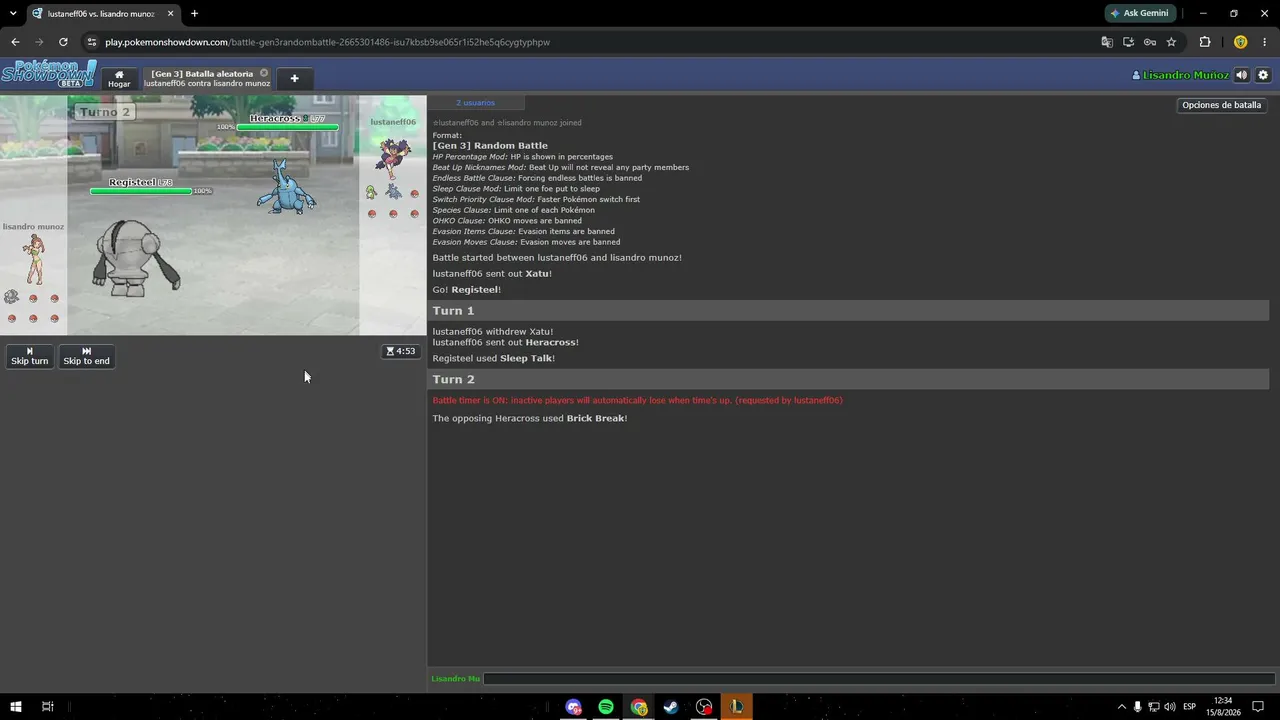Expand Chrome tab search dropdown

coord(13,13)
